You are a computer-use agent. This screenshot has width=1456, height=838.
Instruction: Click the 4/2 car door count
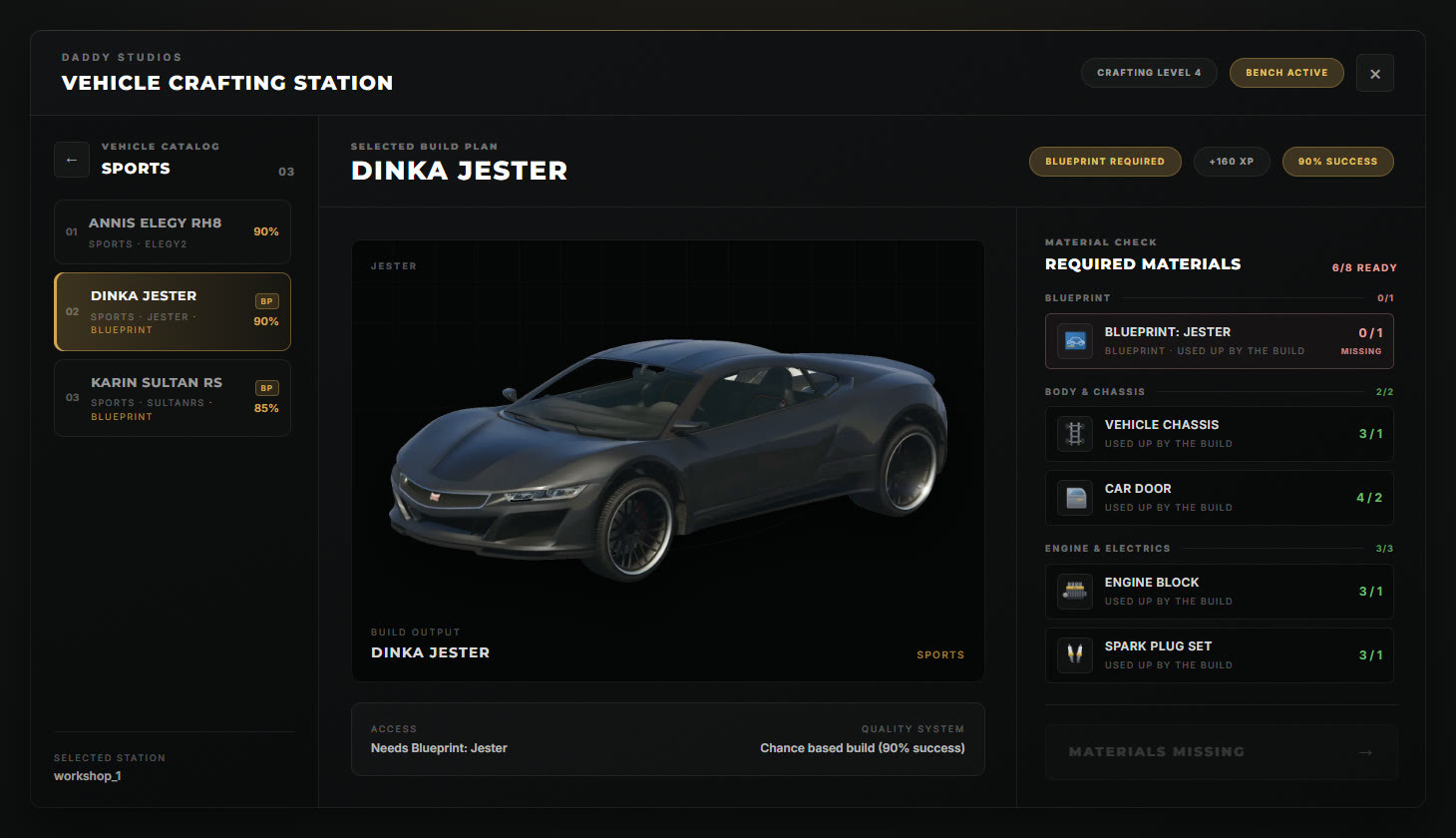1369,498
